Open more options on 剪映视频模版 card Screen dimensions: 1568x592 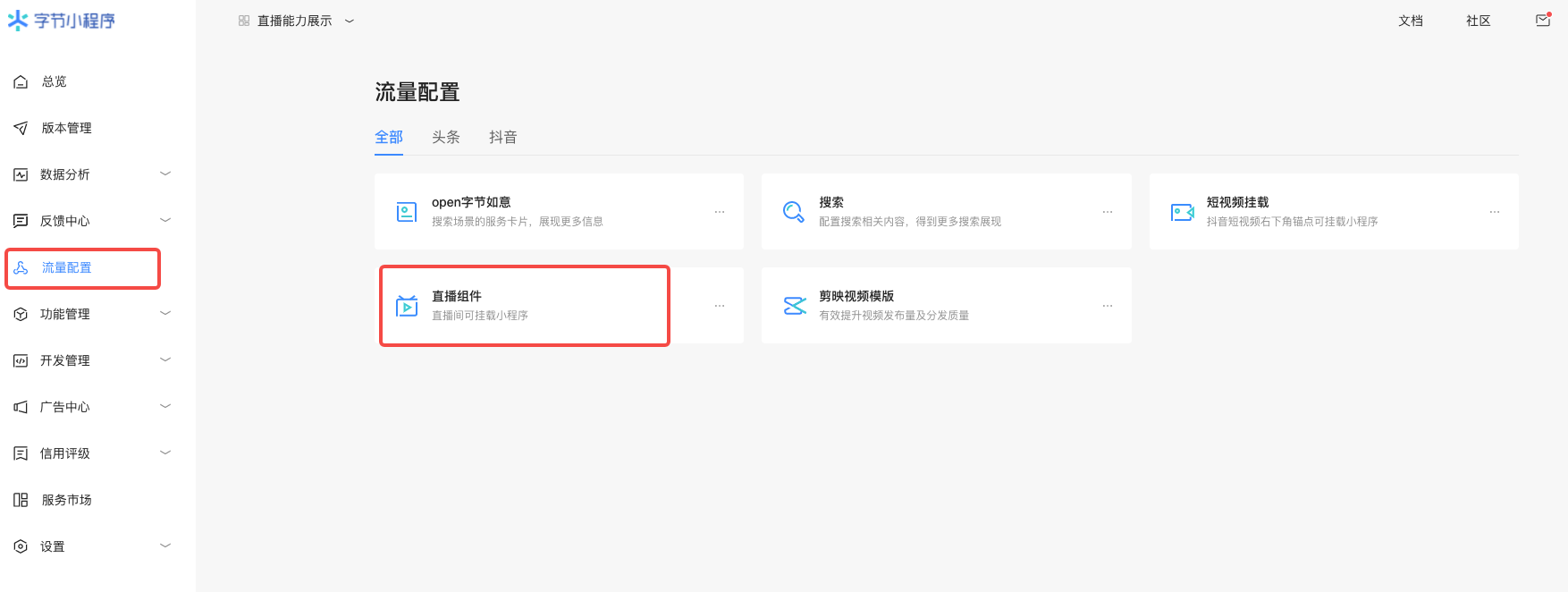pos(1108,306)
